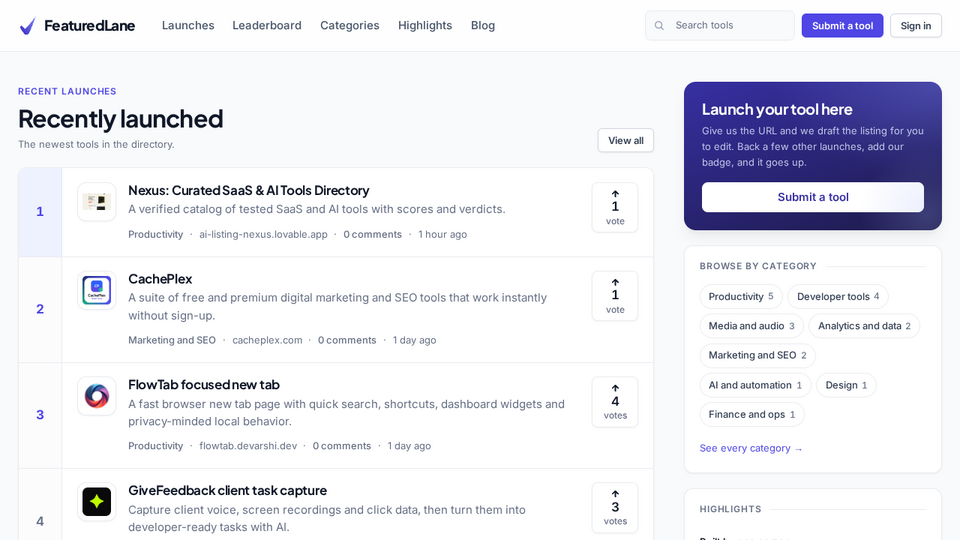Image resolution: width=960 pixels, height=540 pixels.
Task: Open the GiveFeedback star logo icon
Action: (x=97, y=501)
